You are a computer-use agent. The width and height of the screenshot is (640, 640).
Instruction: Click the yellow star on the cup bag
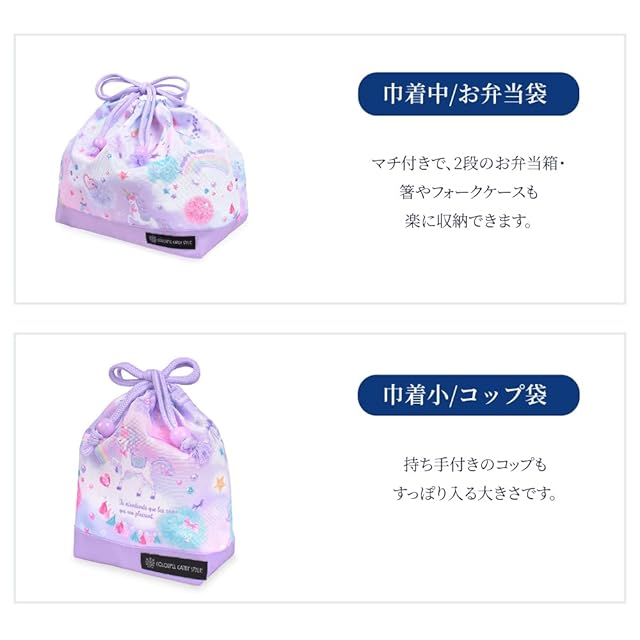(220, 483)
